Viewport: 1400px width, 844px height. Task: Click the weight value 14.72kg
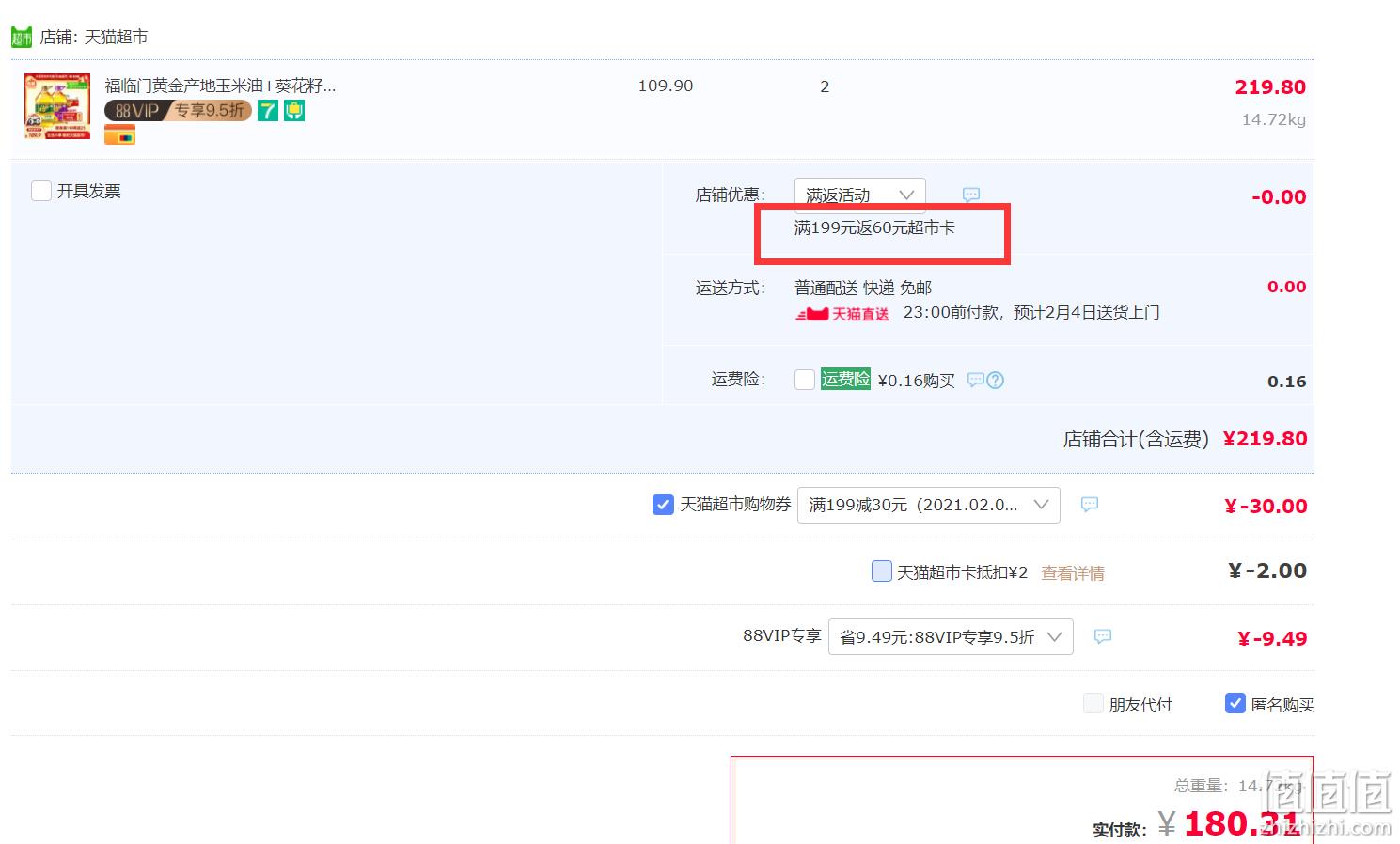coord(1274,119)
